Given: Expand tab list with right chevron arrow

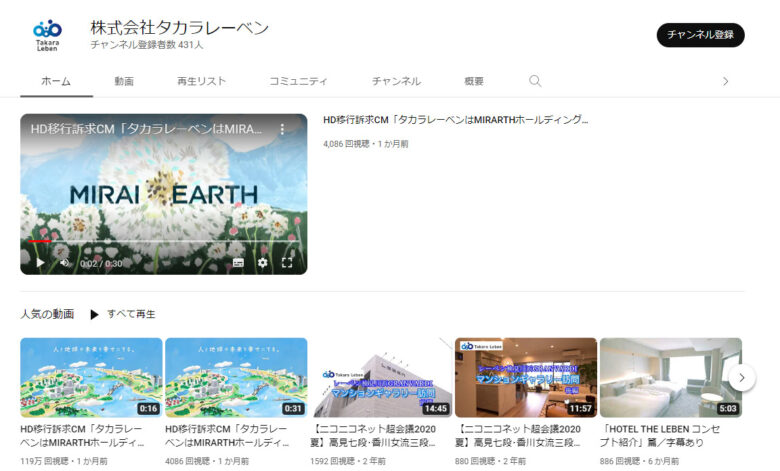Looking at the screenshot, I should click(725, 81).
